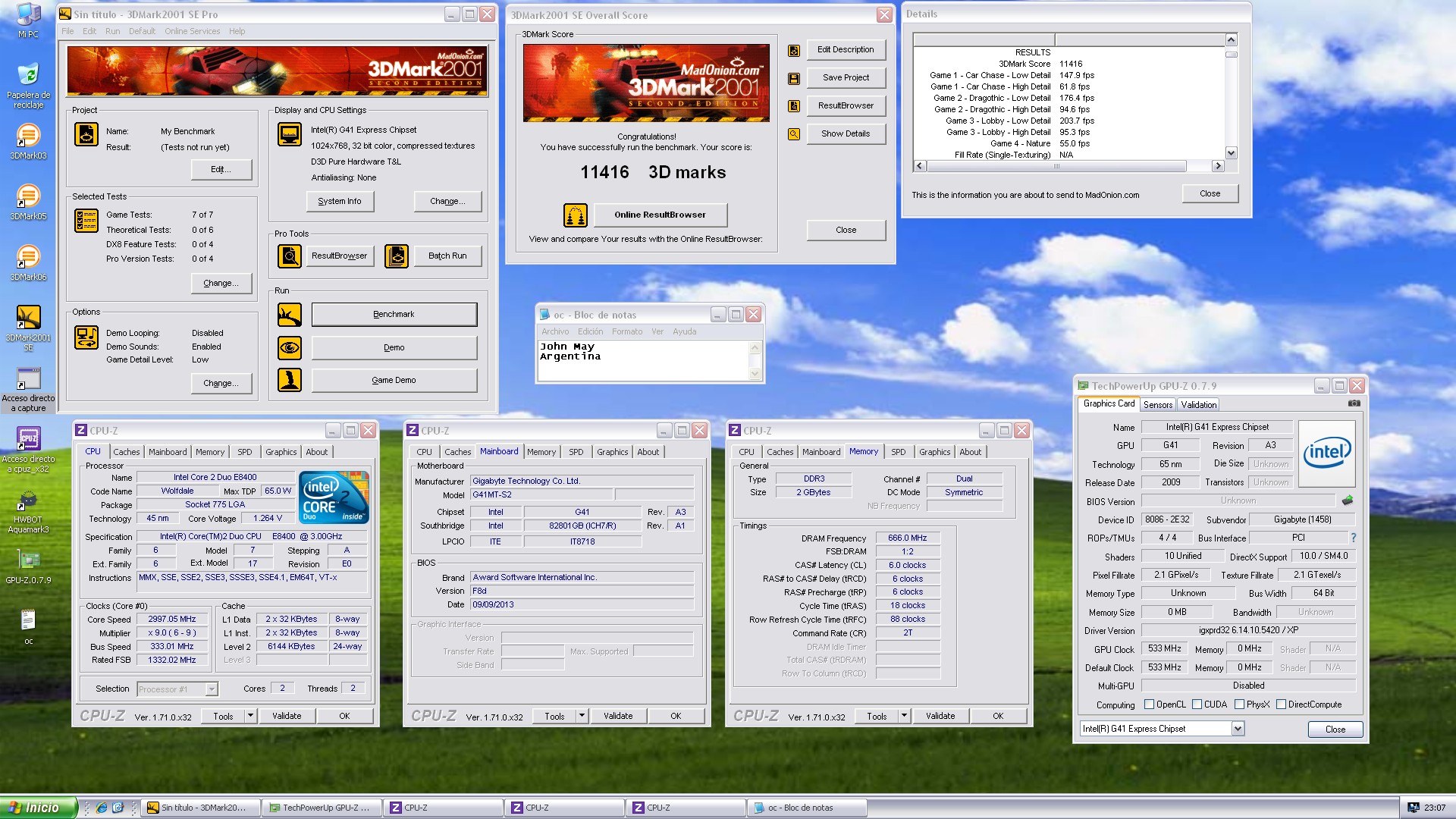Click Show Details button in score window
Screen dimensions: 1456x819
tap(846, 134)
